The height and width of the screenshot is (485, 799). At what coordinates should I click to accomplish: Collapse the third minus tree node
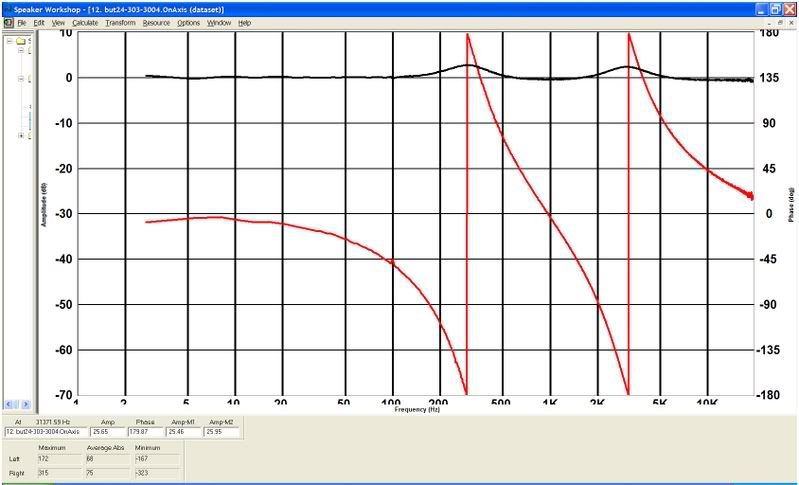pyautogui.click(x=21, y=79)
